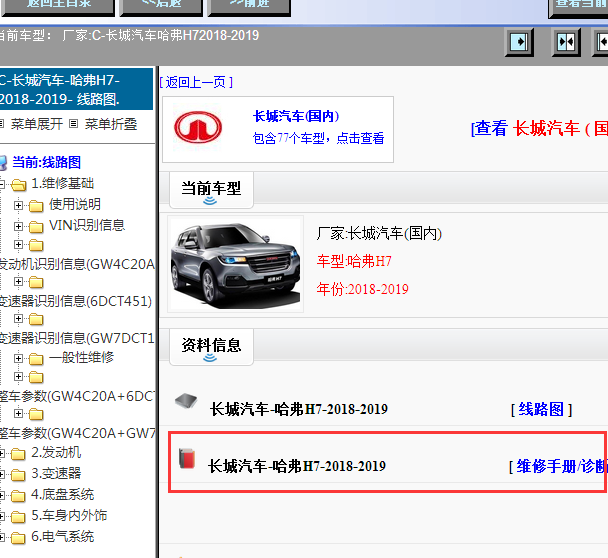Click the 菜单折叠 icon

click(73, 124)
